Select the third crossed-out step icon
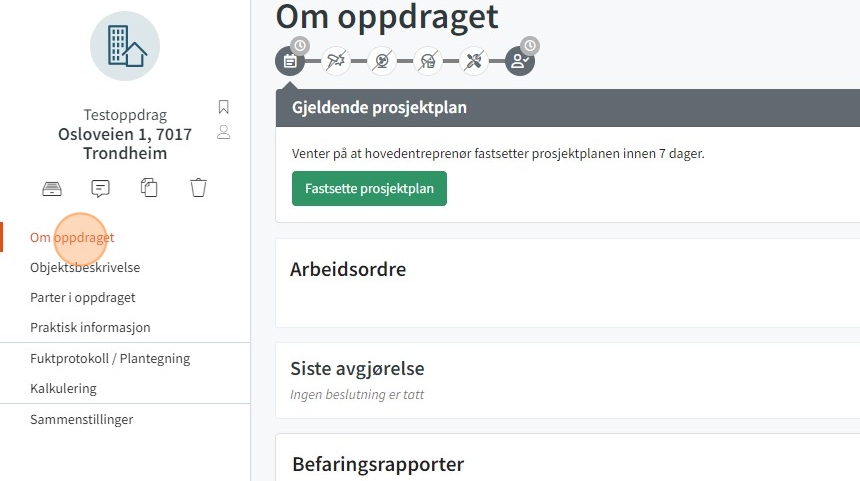Screen dimensions: 860x481 point(382,61)
